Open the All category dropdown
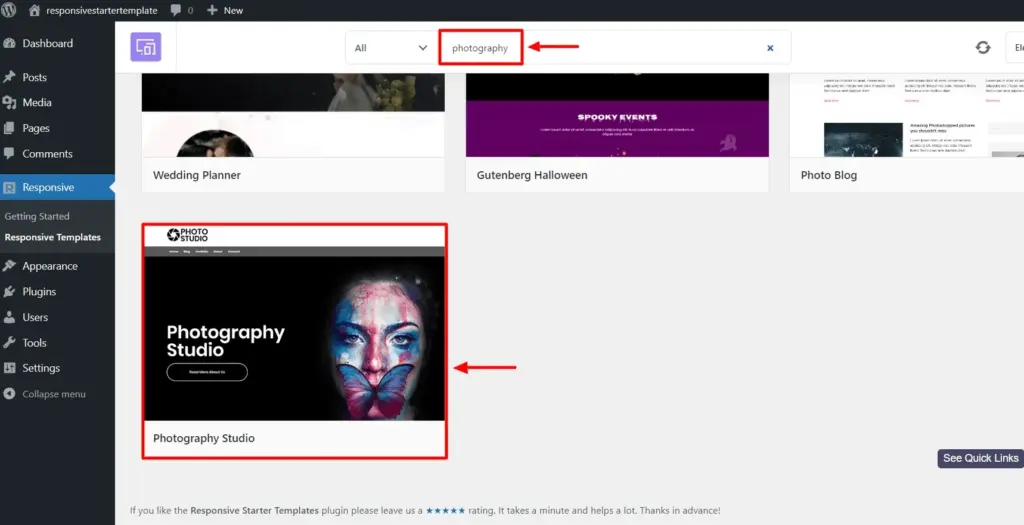Viewport: 1024px width, 525px height. pos(391,48)
